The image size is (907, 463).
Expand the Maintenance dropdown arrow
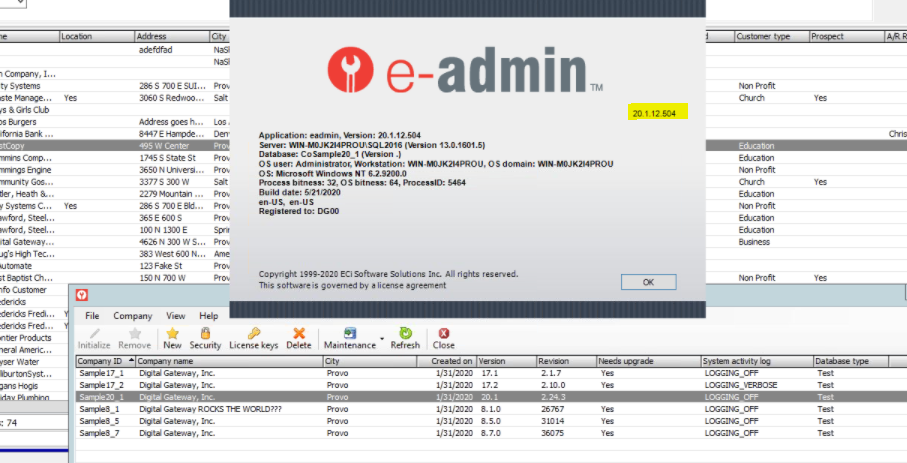382,338
